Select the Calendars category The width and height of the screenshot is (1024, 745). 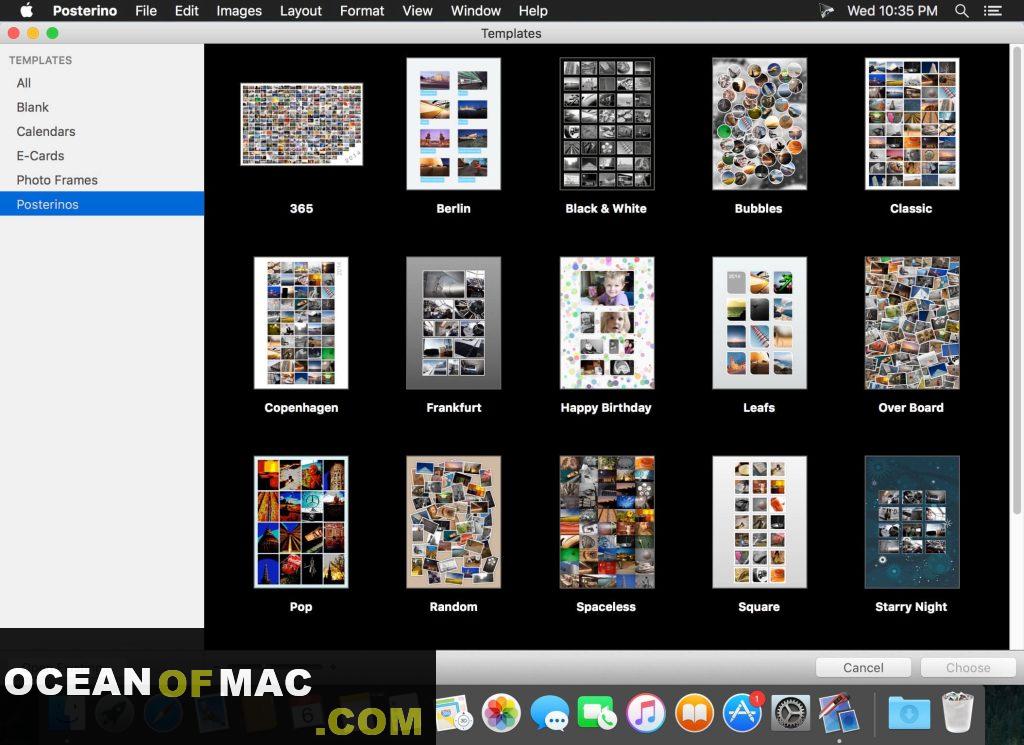coord(102,131)
